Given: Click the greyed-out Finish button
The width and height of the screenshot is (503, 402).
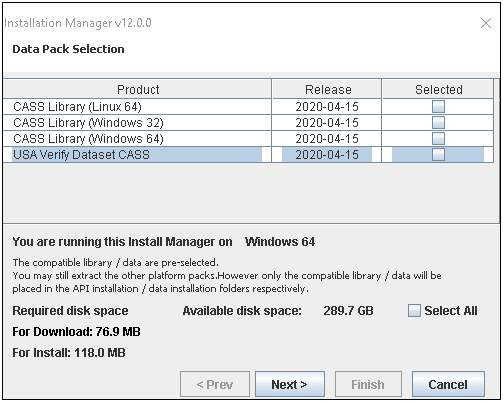Looking at the screenshot, I should click(368, 384).
